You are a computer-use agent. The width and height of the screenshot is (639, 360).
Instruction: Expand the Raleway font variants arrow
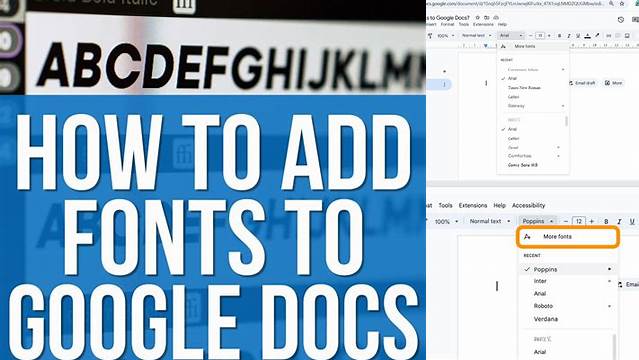click(563, 106)
